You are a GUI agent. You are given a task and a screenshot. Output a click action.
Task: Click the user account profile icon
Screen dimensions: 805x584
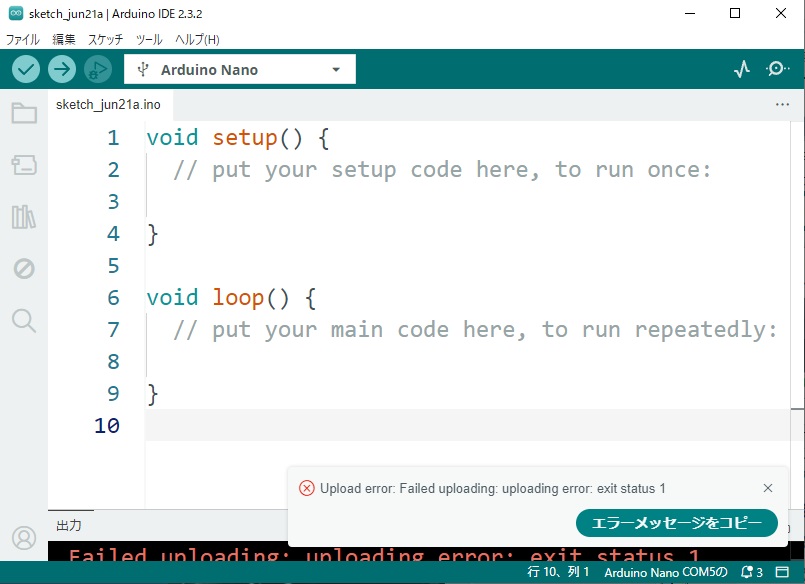(24, 538)
